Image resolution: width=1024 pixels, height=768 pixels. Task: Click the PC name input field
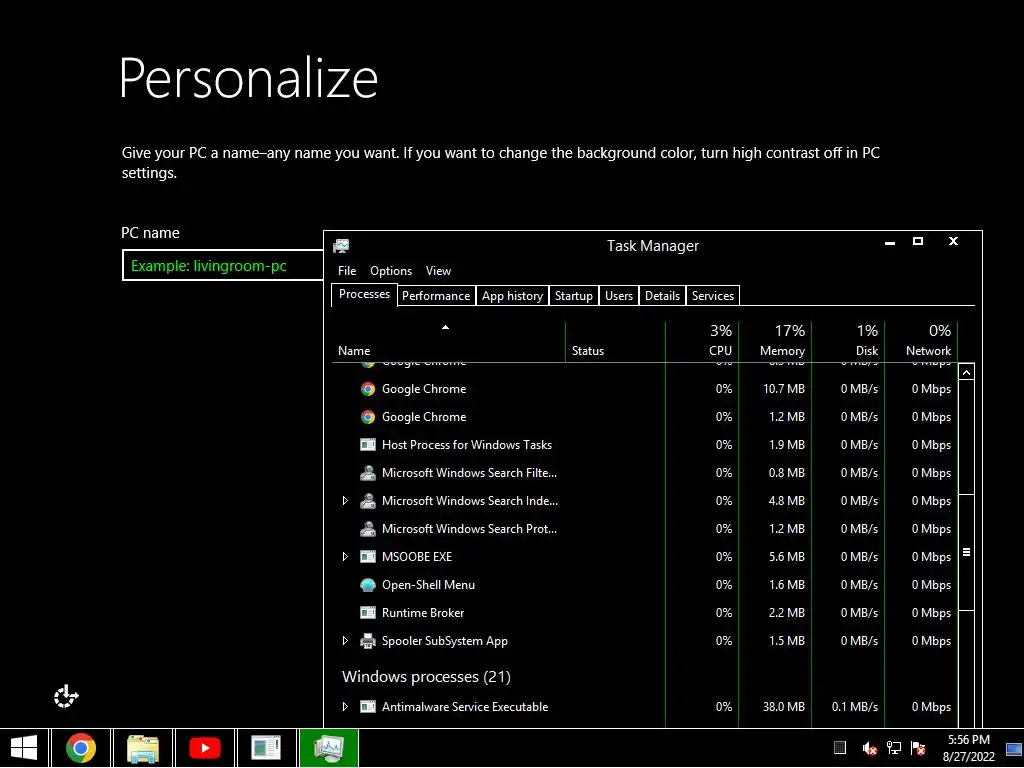pos(223,266)
